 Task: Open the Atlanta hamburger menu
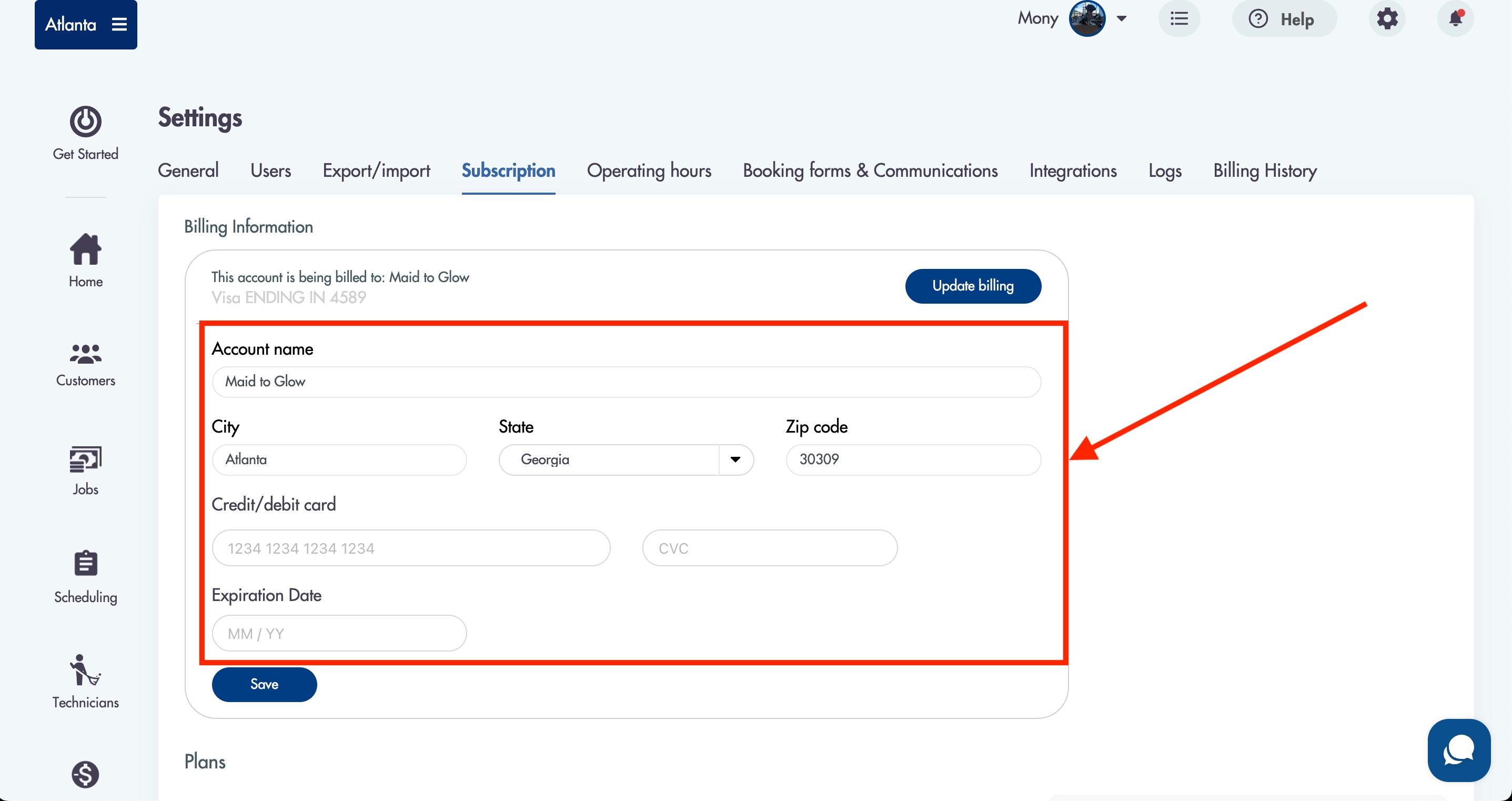119,24
